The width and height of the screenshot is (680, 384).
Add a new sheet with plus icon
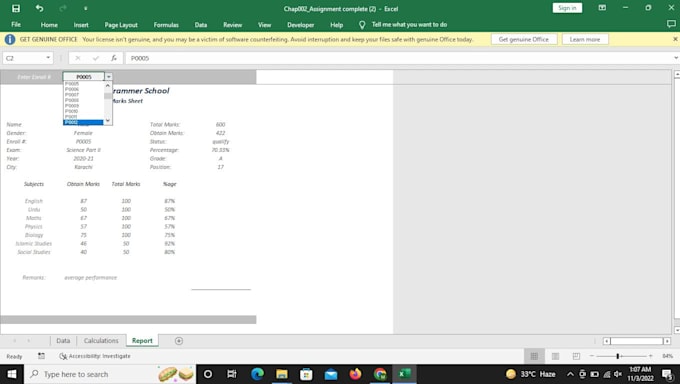pyautogui.click(x=179, y=341)
